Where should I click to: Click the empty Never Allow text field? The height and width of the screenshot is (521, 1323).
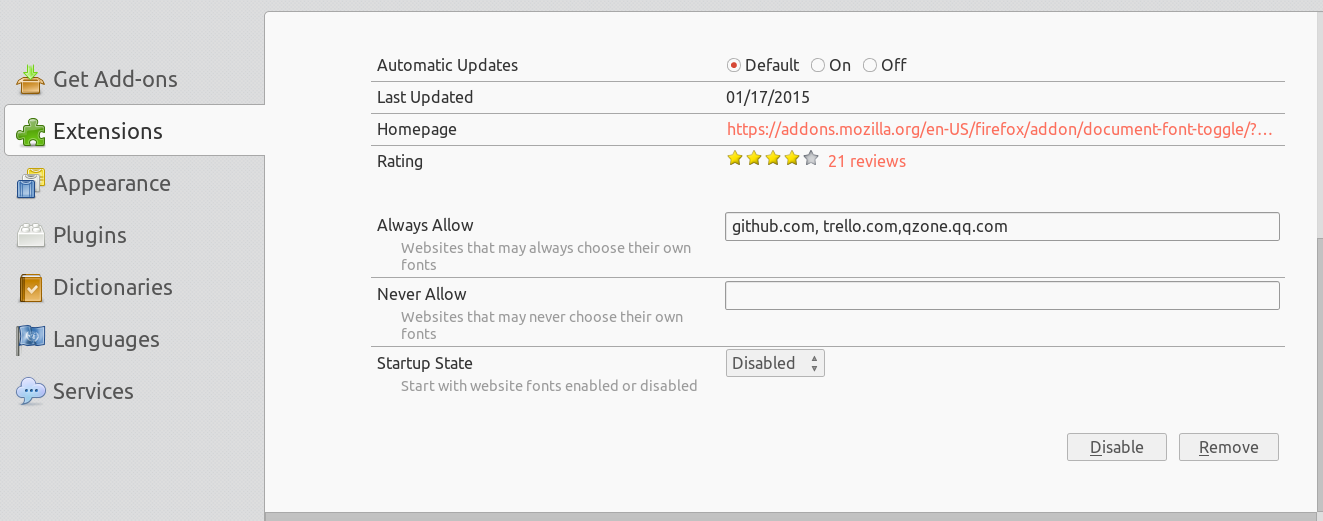(x=1002, y=296)
